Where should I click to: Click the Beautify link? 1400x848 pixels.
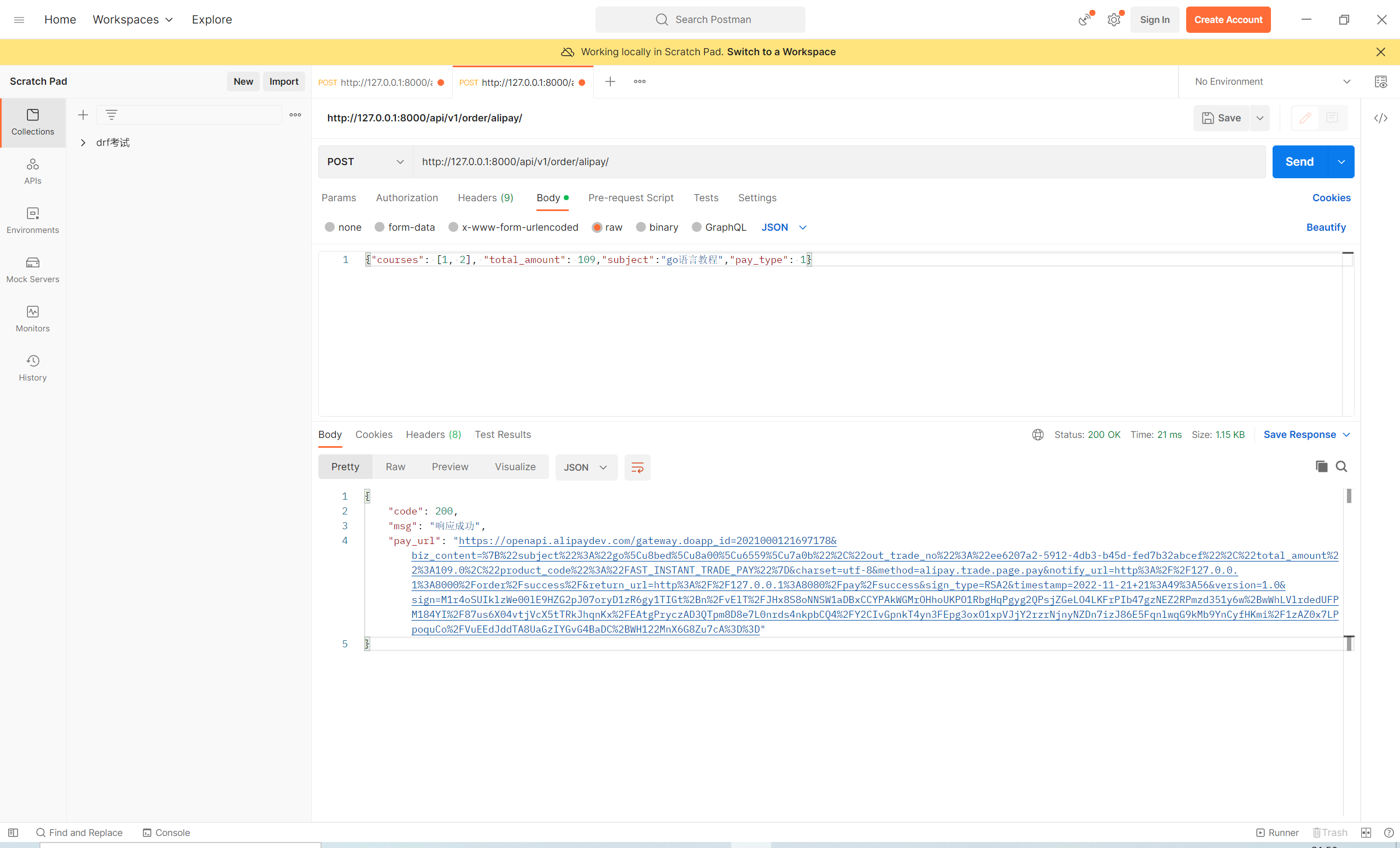[x=1326, y=227]
